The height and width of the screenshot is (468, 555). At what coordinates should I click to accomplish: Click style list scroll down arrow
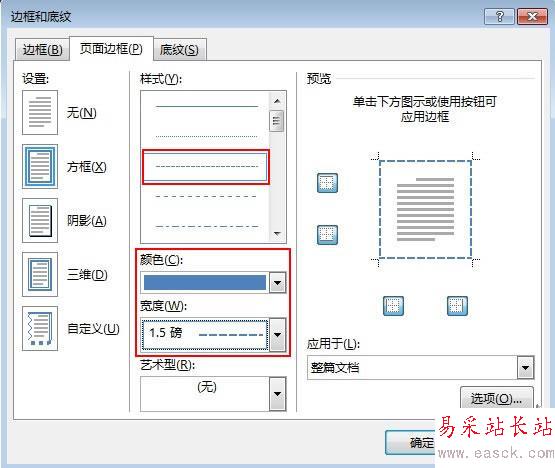tap(277, 234)
